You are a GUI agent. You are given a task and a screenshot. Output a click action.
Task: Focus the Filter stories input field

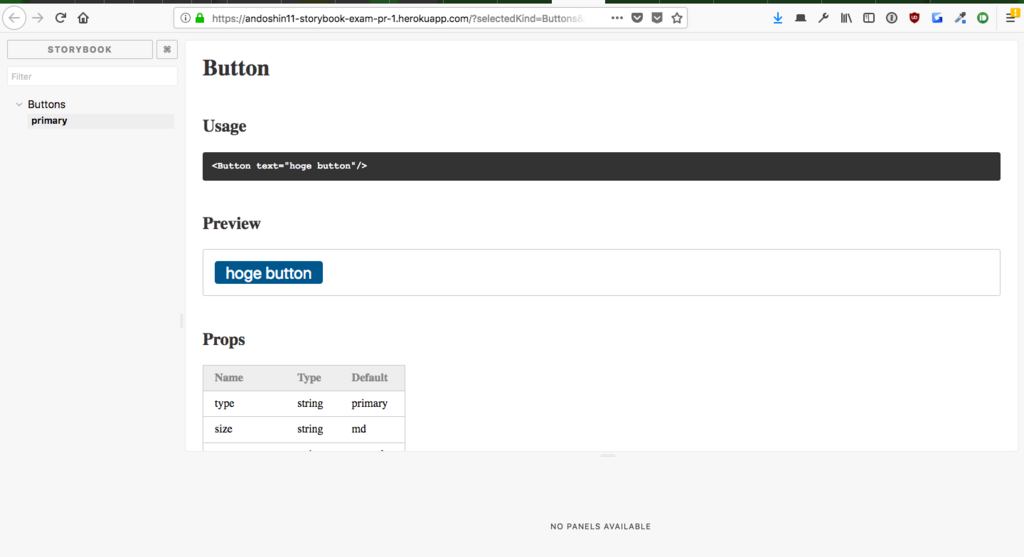[92, 76]
